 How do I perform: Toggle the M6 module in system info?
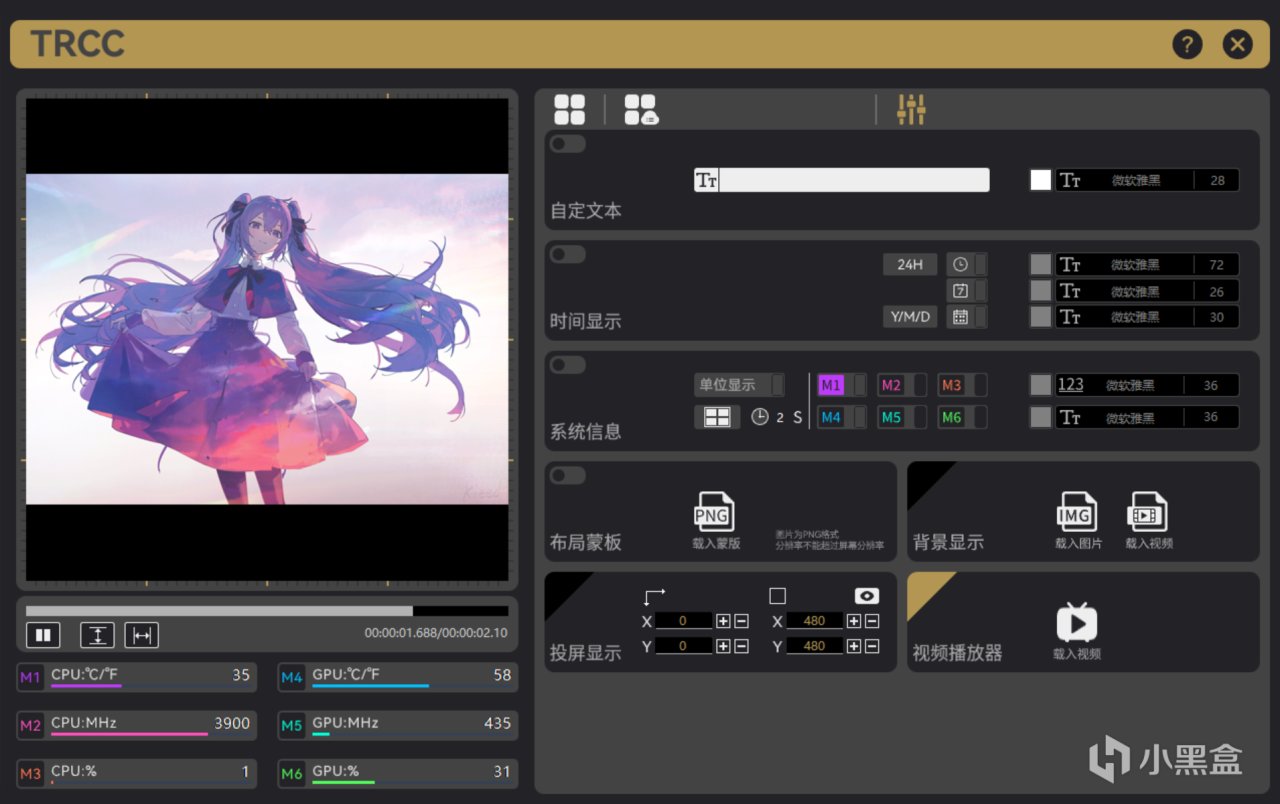point(962,417)
